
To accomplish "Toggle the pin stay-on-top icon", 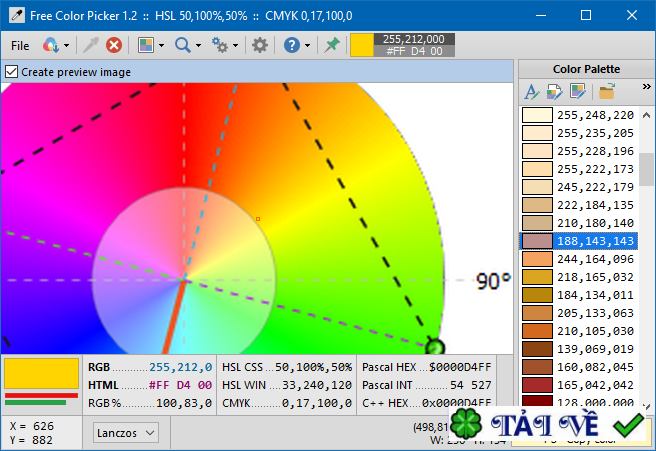I will coord(332,45).
